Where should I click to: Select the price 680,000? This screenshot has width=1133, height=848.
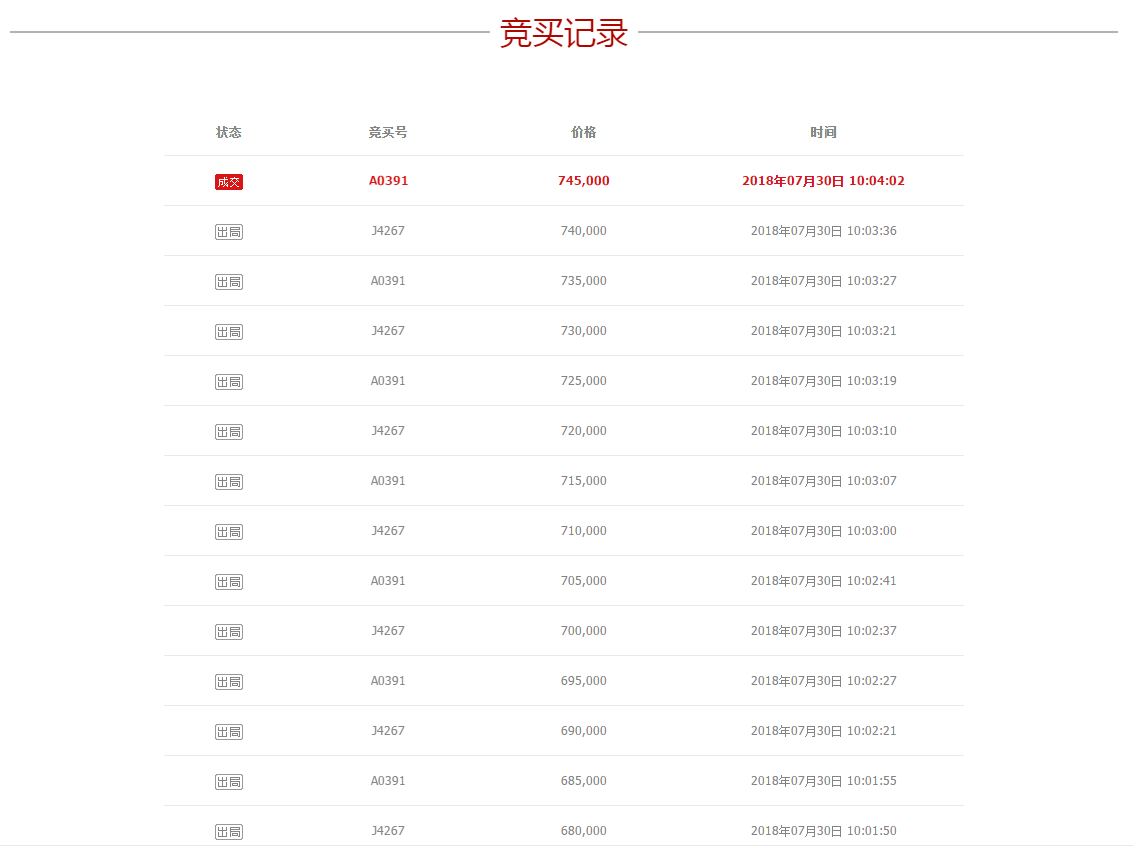[583, 830]
